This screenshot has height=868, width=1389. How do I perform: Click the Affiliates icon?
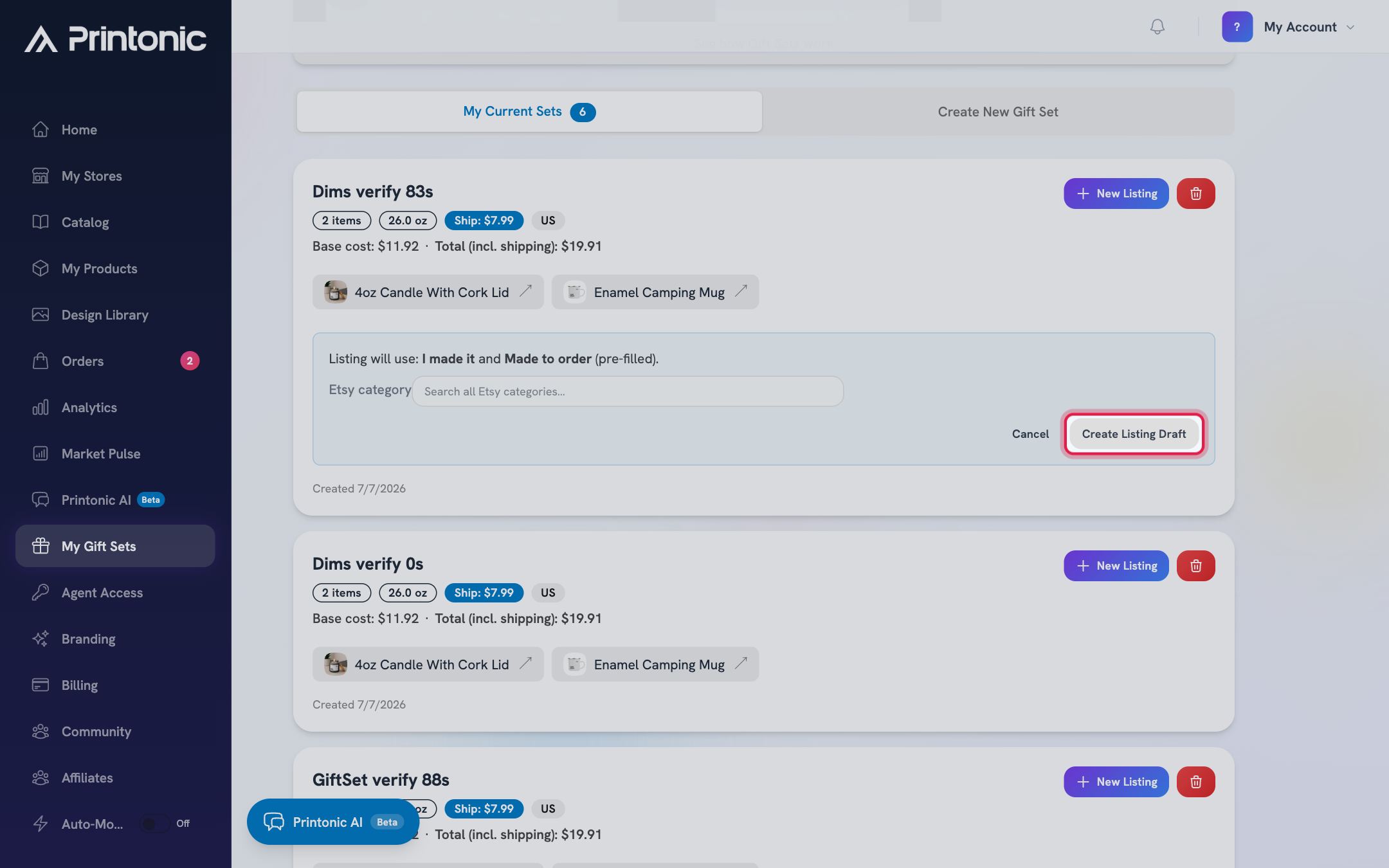tap(41, 778)
